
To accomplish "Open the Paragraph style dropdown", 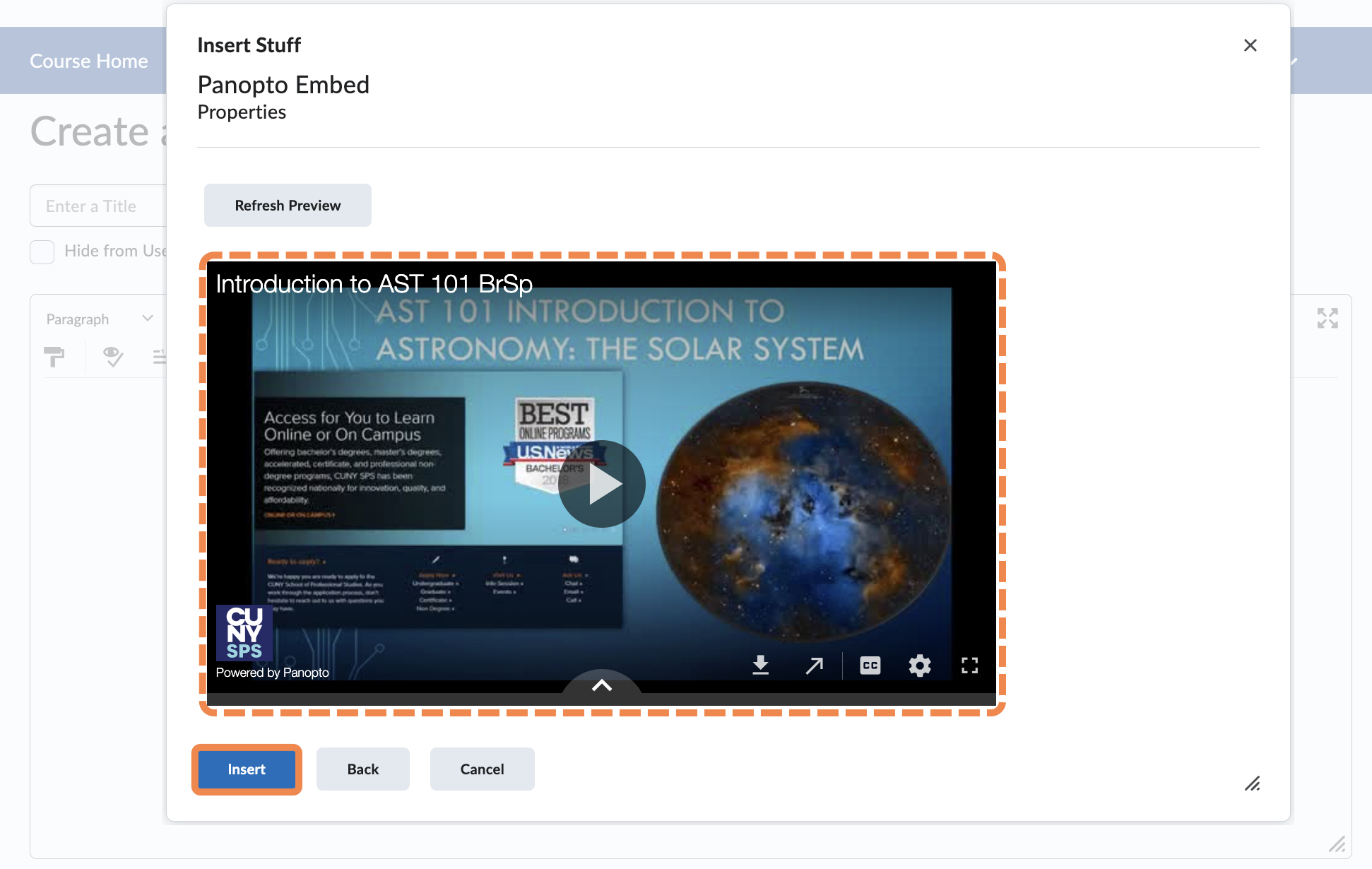I will pos(99,318).
